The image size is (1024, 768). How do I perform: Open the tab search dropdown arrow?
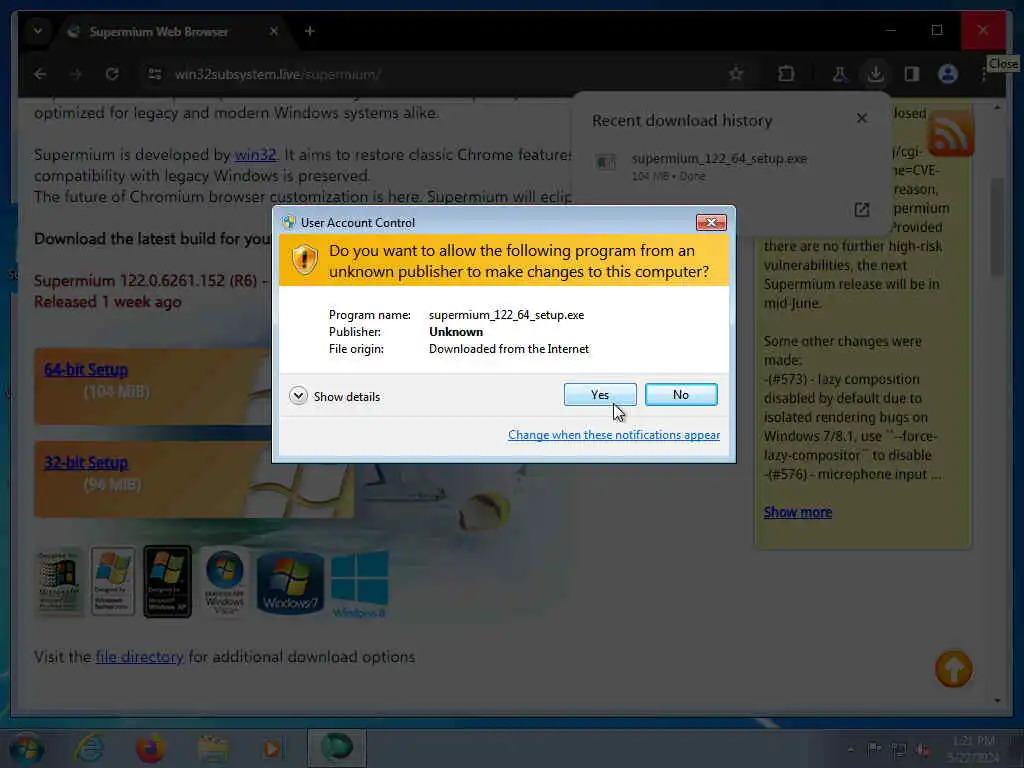point(38,31)
